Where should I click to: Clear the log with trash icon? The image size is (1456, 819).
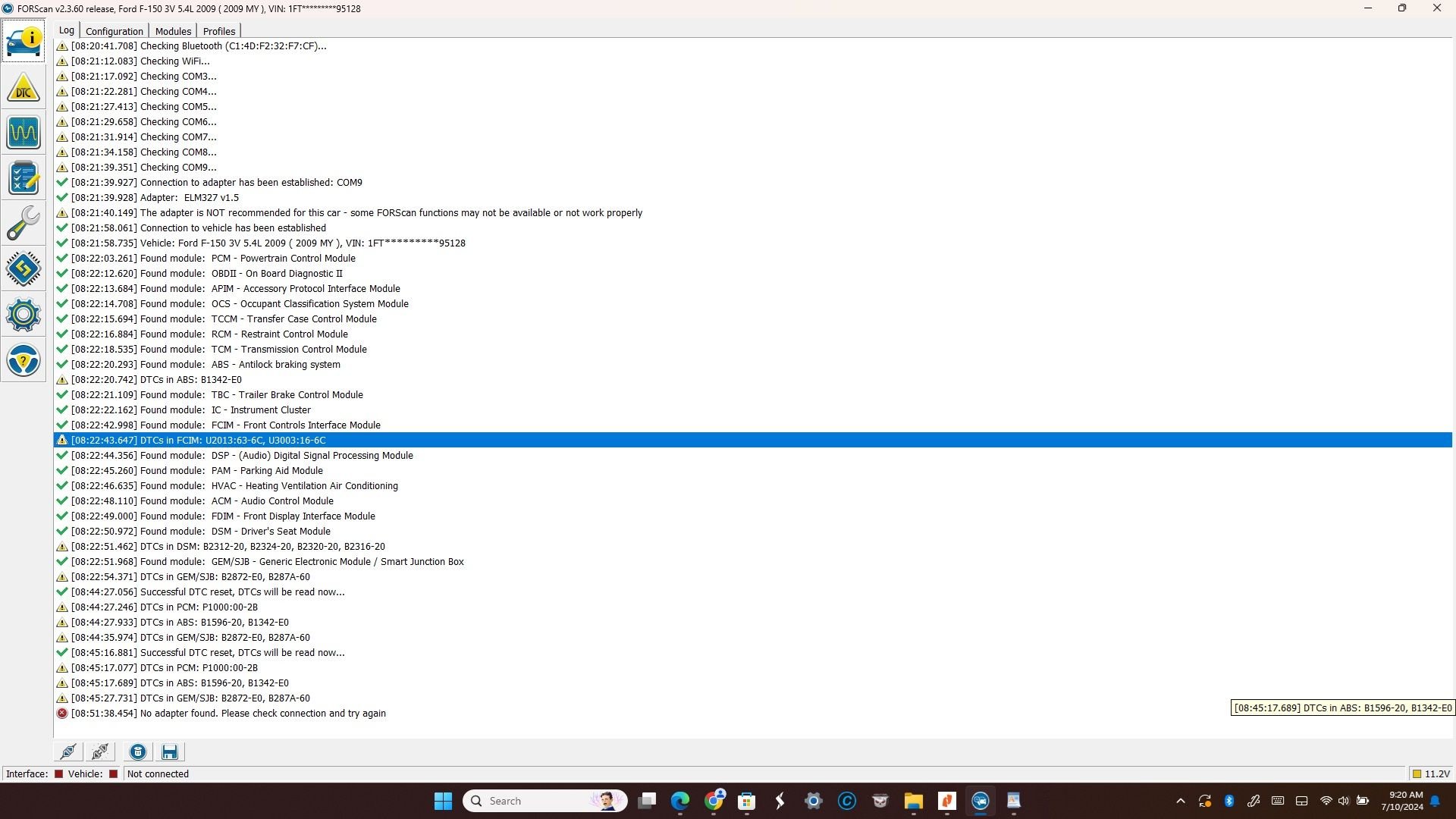click(x=138, y=752)
